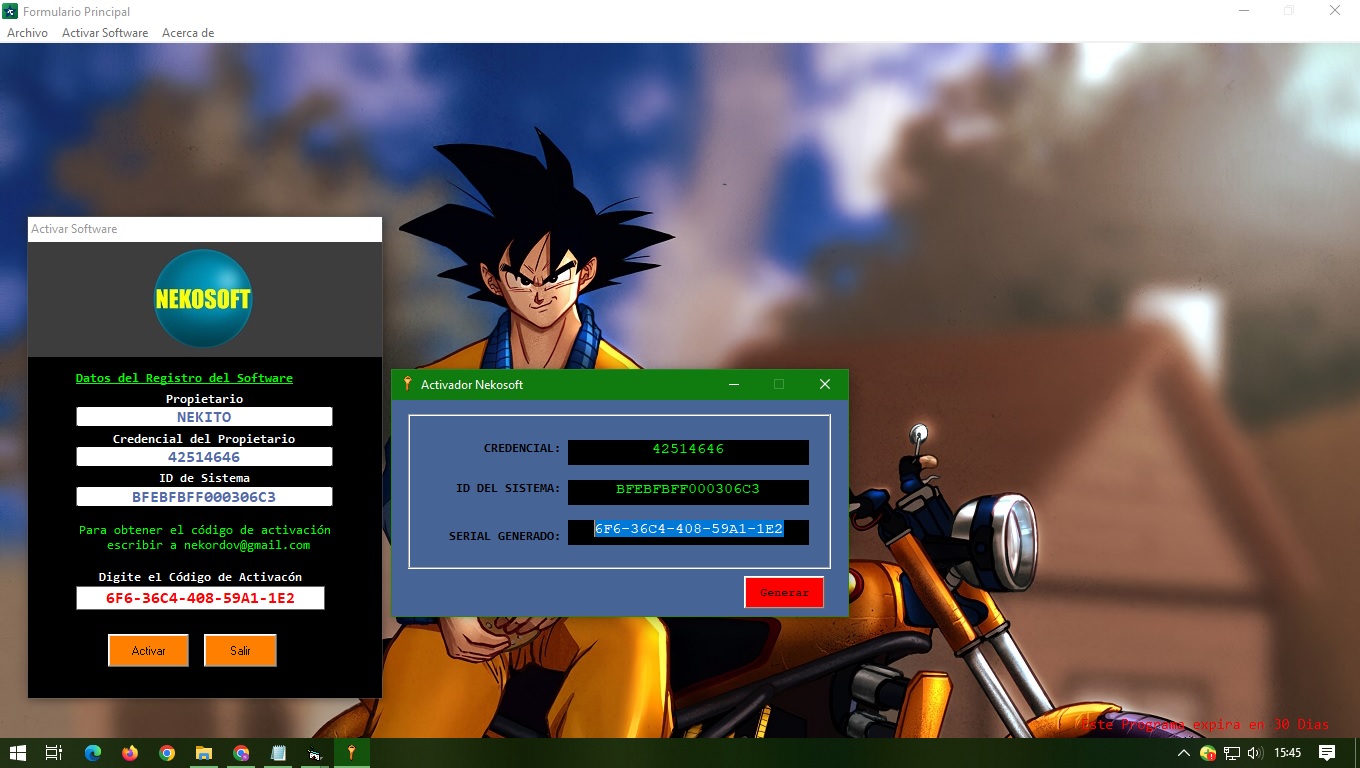
Task: Open the notification center icon
Action: 1327,753
